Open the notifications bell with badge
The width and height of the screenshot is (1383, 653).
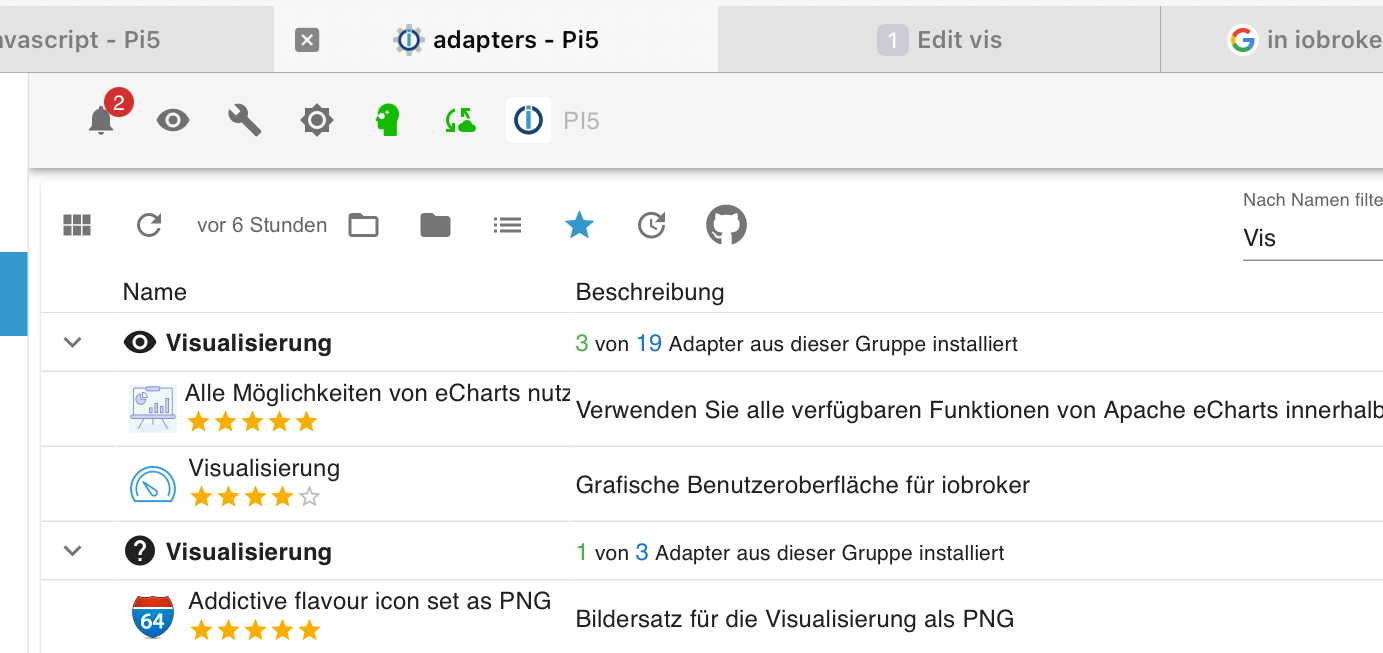pos(101,121)
